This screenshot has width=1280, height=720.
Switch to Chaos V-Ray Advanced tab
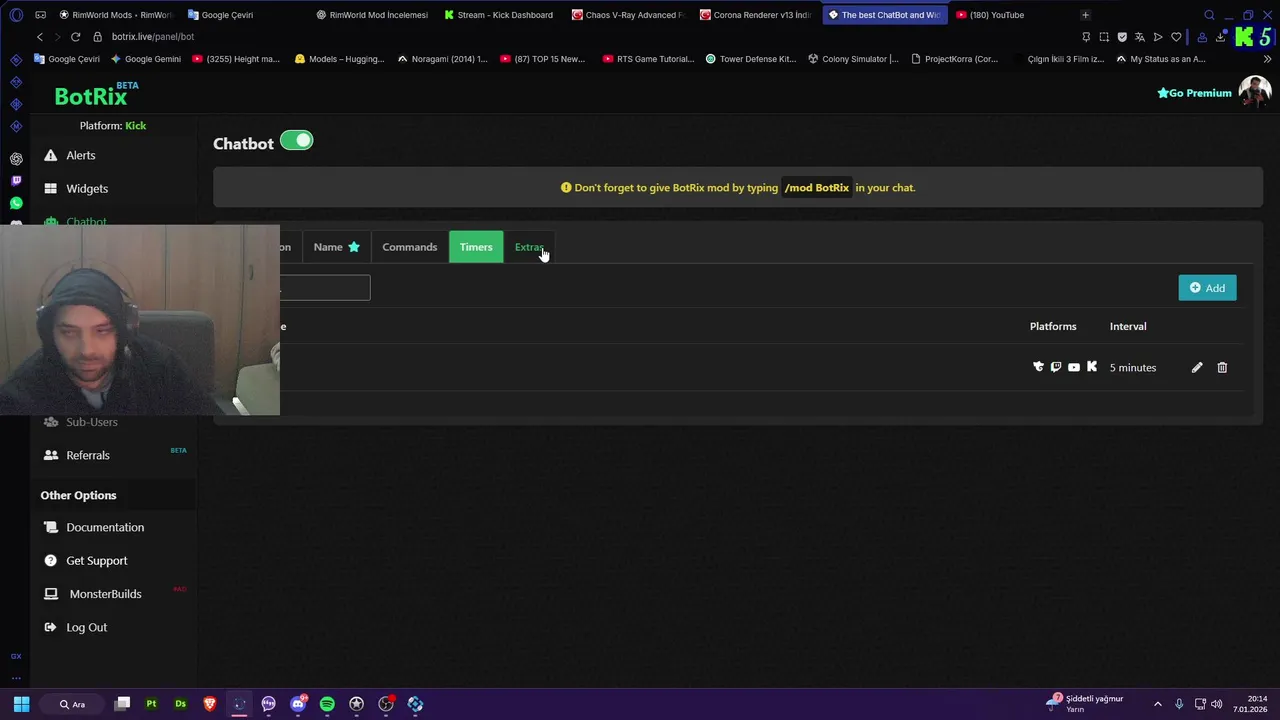(627, 15)
